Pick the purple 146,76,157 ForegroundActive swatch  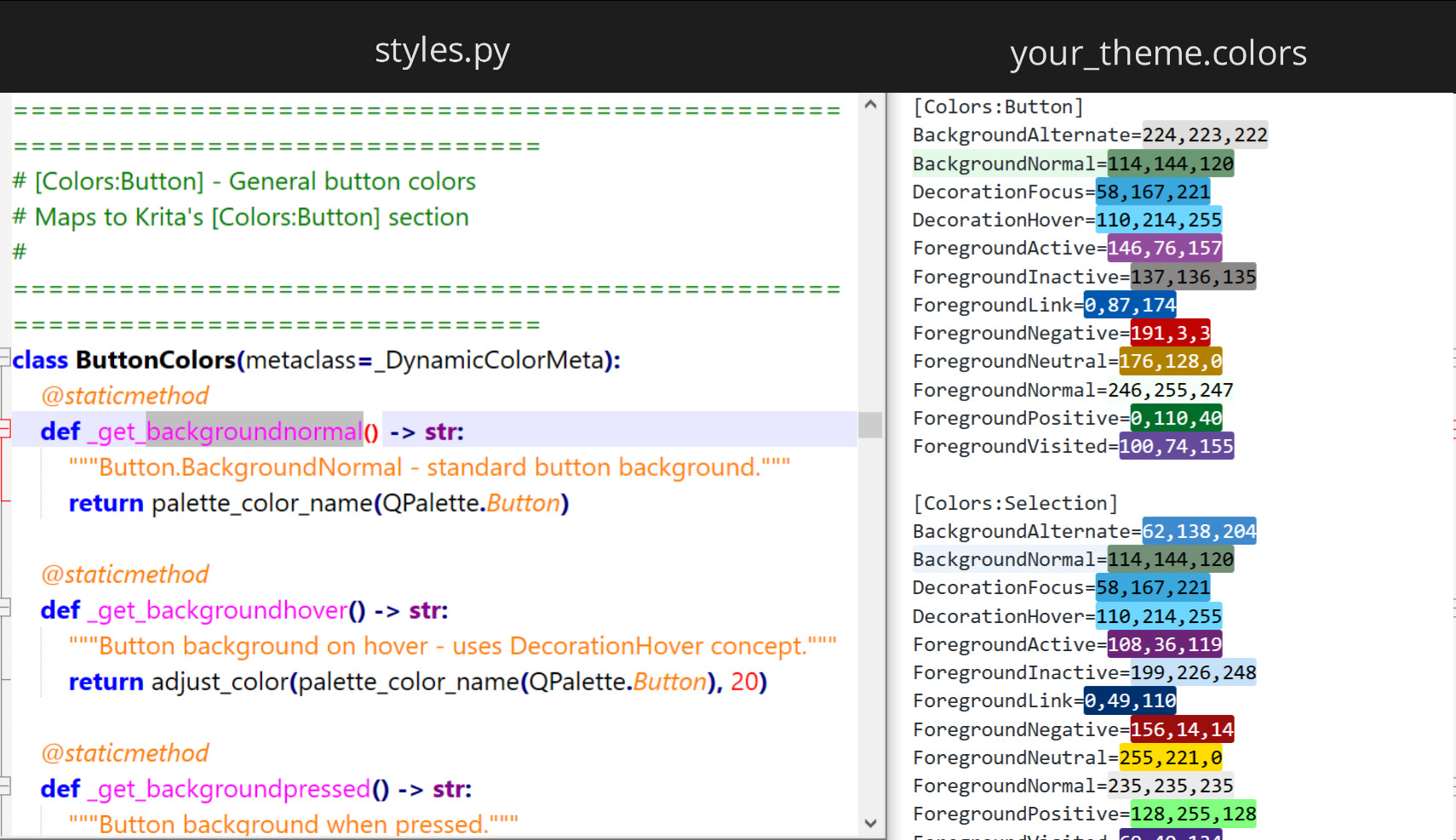pos(1164,248)
